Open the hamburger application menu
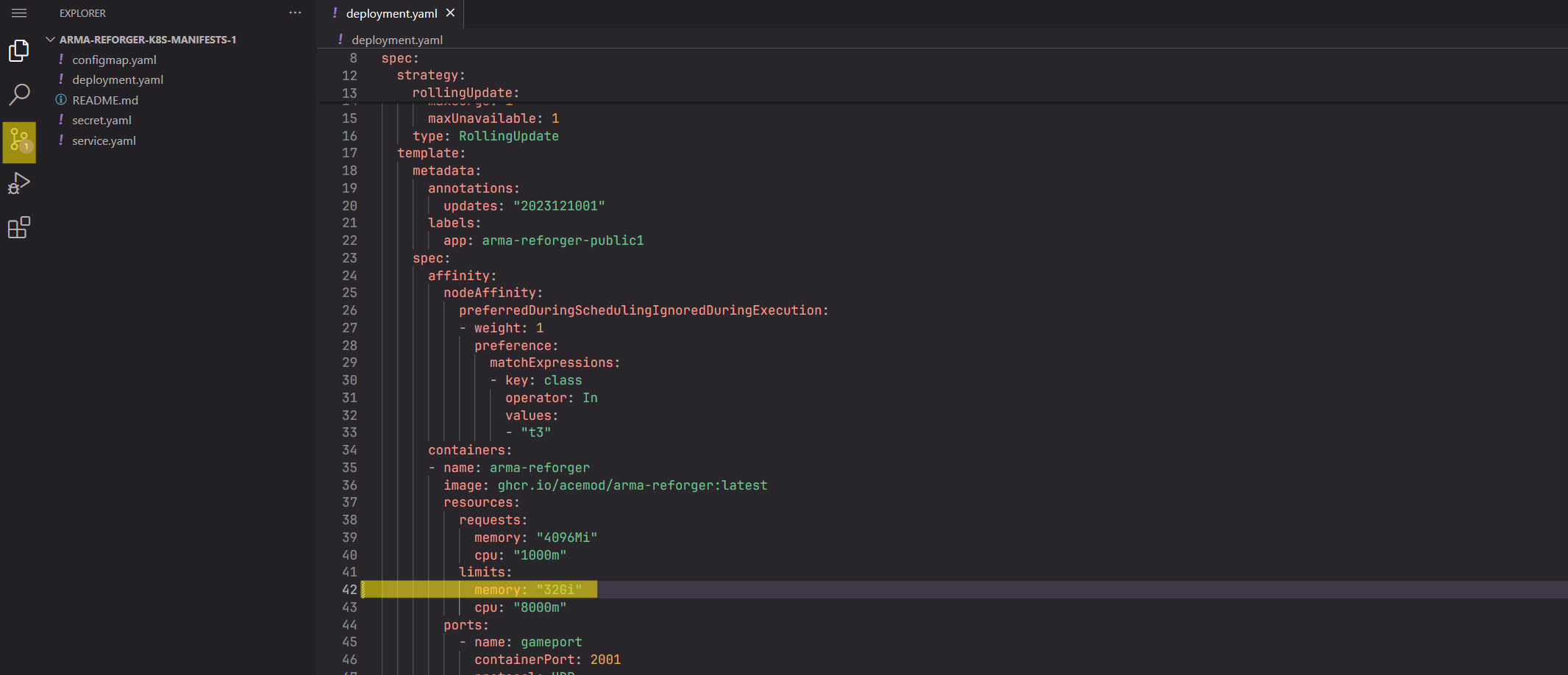This screenshot has height=675, width=1568. click(19, 13)
